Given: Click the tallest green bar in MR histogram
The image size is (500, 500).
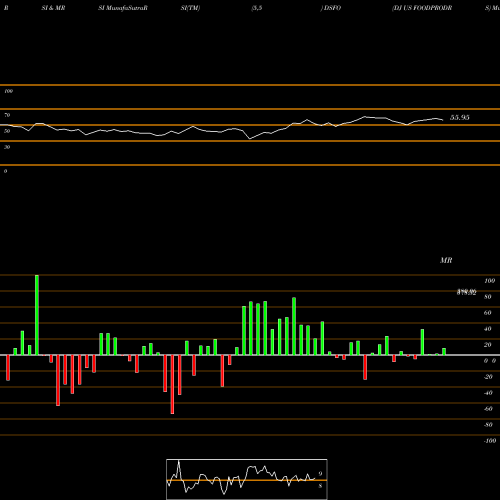Looking at the screenshot, I should tap(37, 315).
